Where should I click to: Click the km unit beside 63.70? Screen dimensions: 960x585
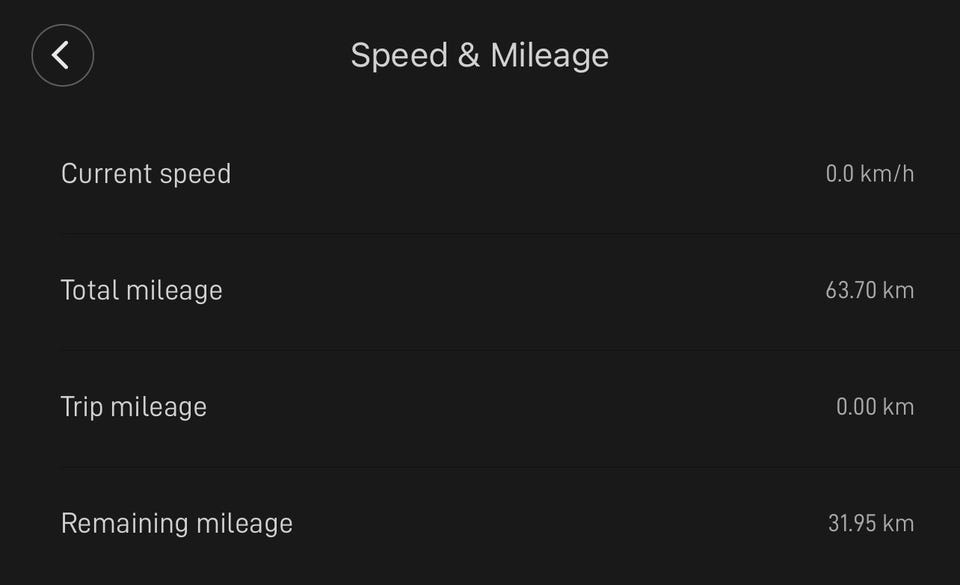(898, 291)
